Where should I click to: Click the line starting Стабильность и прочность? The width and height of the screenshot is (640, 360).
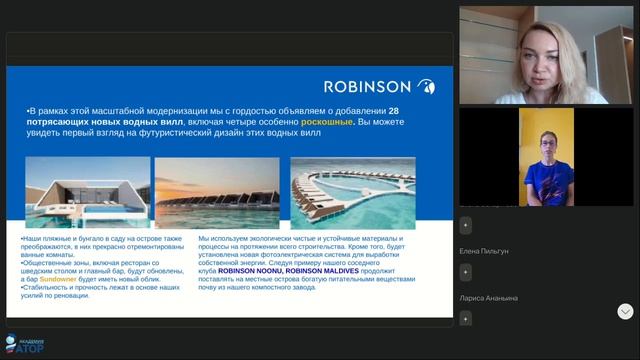pyautogui.click(x=100, y=287)
